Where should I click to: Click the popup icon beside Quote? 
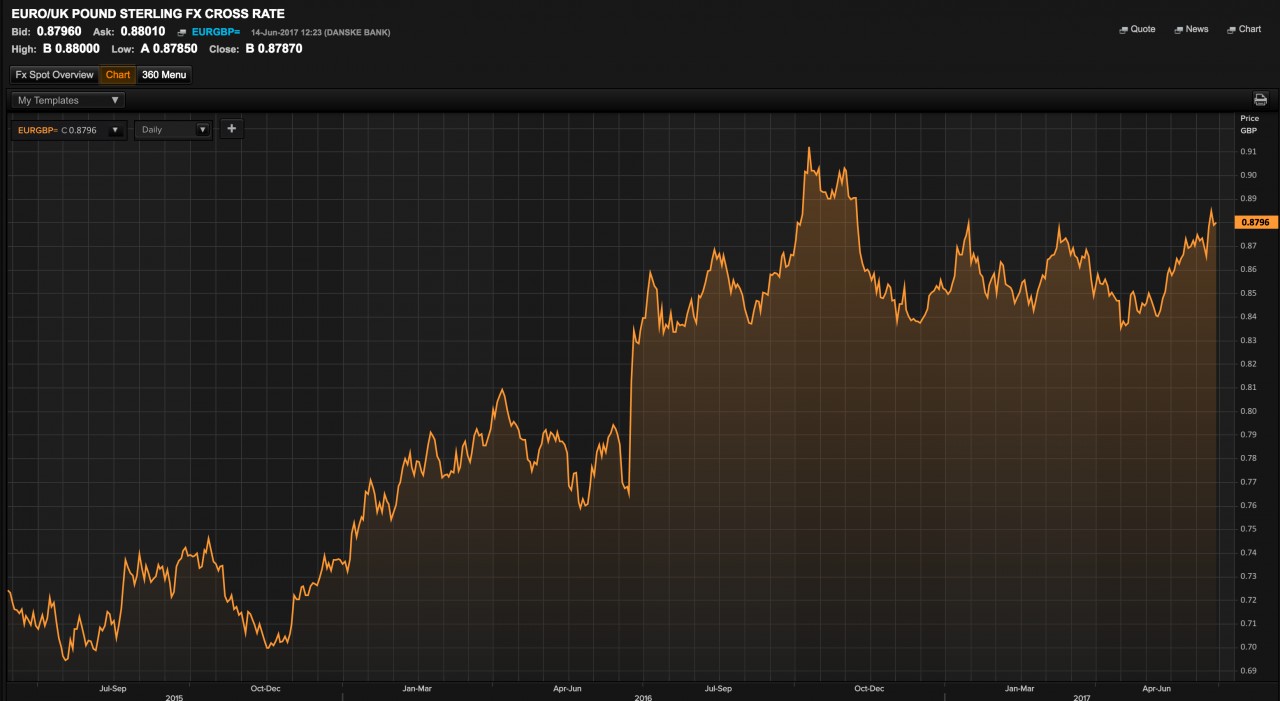point(1123,30)
